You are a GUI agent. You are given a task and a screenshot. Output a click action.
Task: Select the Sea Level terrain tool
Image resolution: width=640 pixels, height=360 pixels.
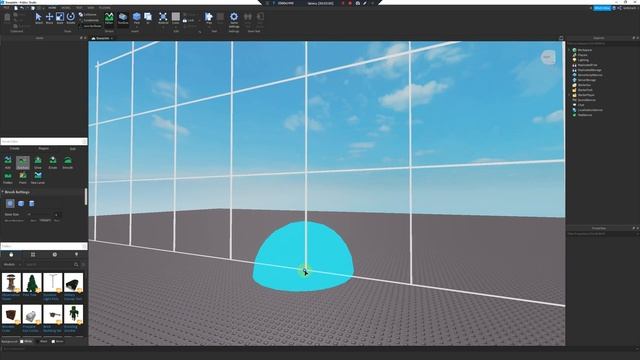pyautogui.click(x=38, y=178)
